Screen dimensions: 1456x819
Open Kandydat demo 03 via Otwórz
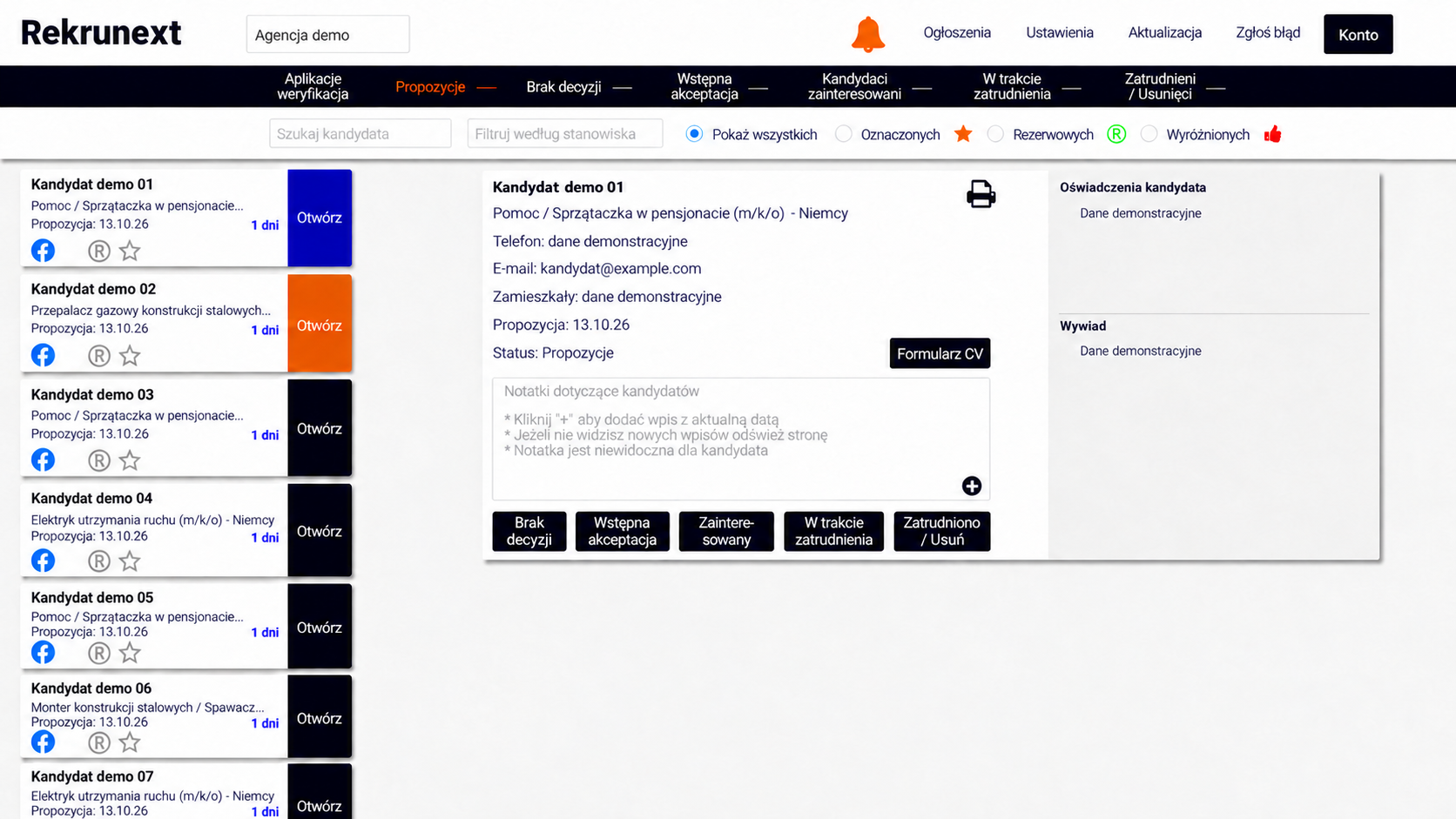click(320, 428)
